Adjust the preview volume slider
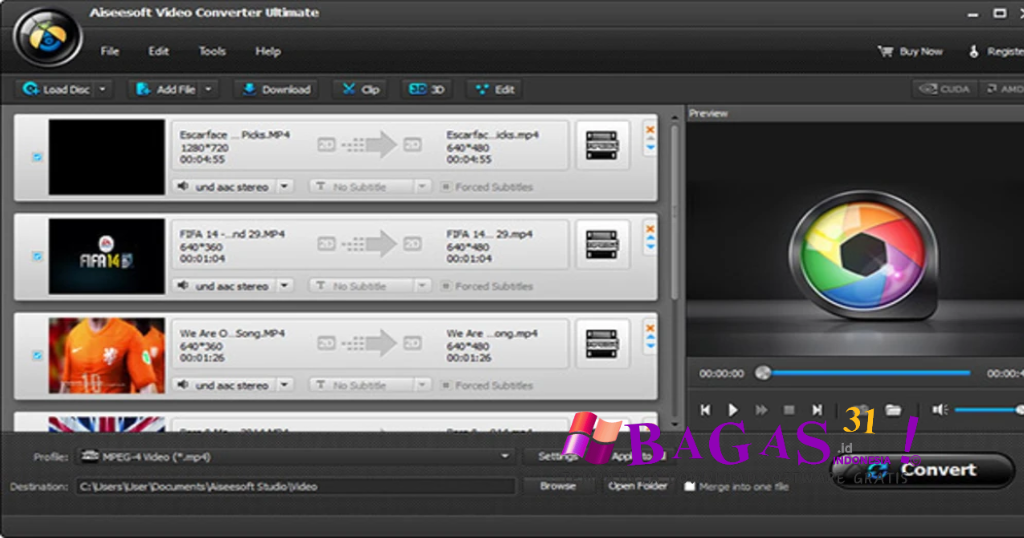This screenshot has width=1024, height=538. 989,410
